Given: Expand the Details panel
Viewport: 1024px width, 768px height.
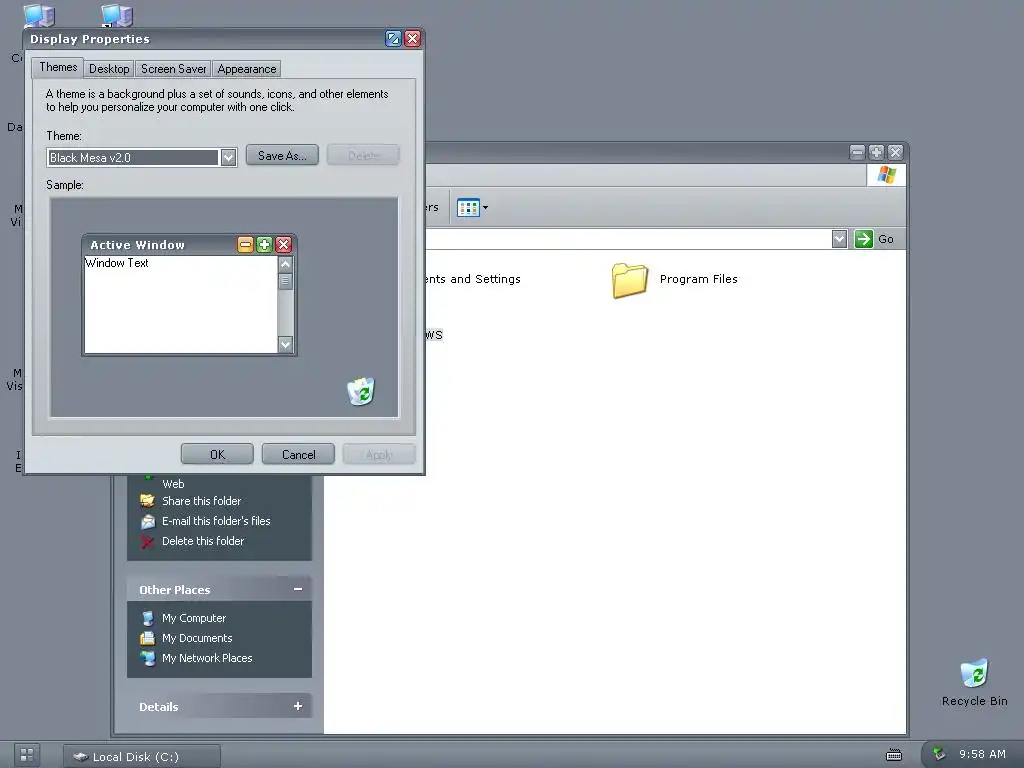Looking at the screenshot, I should click(x=298, y=706).
